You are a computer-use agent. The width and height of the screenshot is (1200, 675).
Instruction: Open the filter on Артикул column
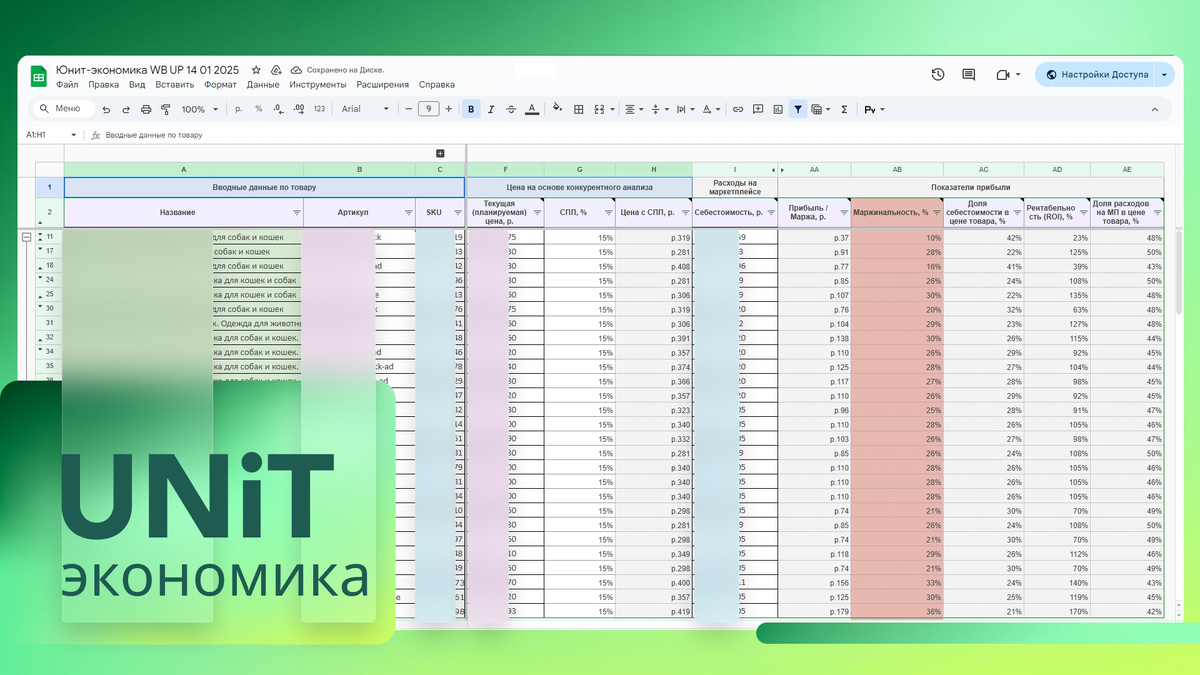coord(408,213)
